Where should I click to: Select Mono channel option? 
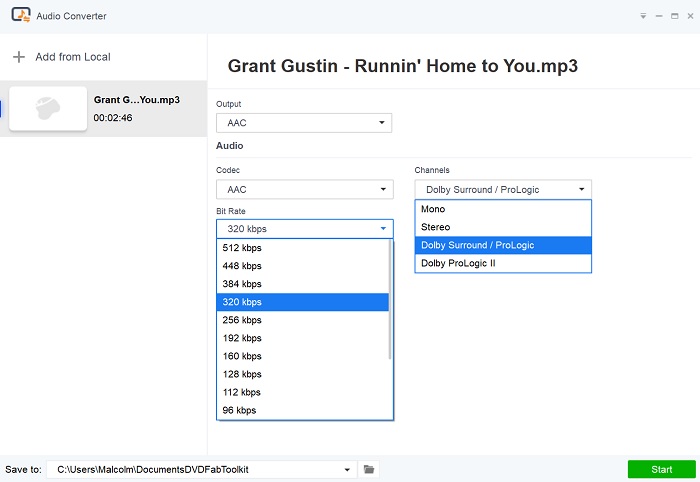503,209
